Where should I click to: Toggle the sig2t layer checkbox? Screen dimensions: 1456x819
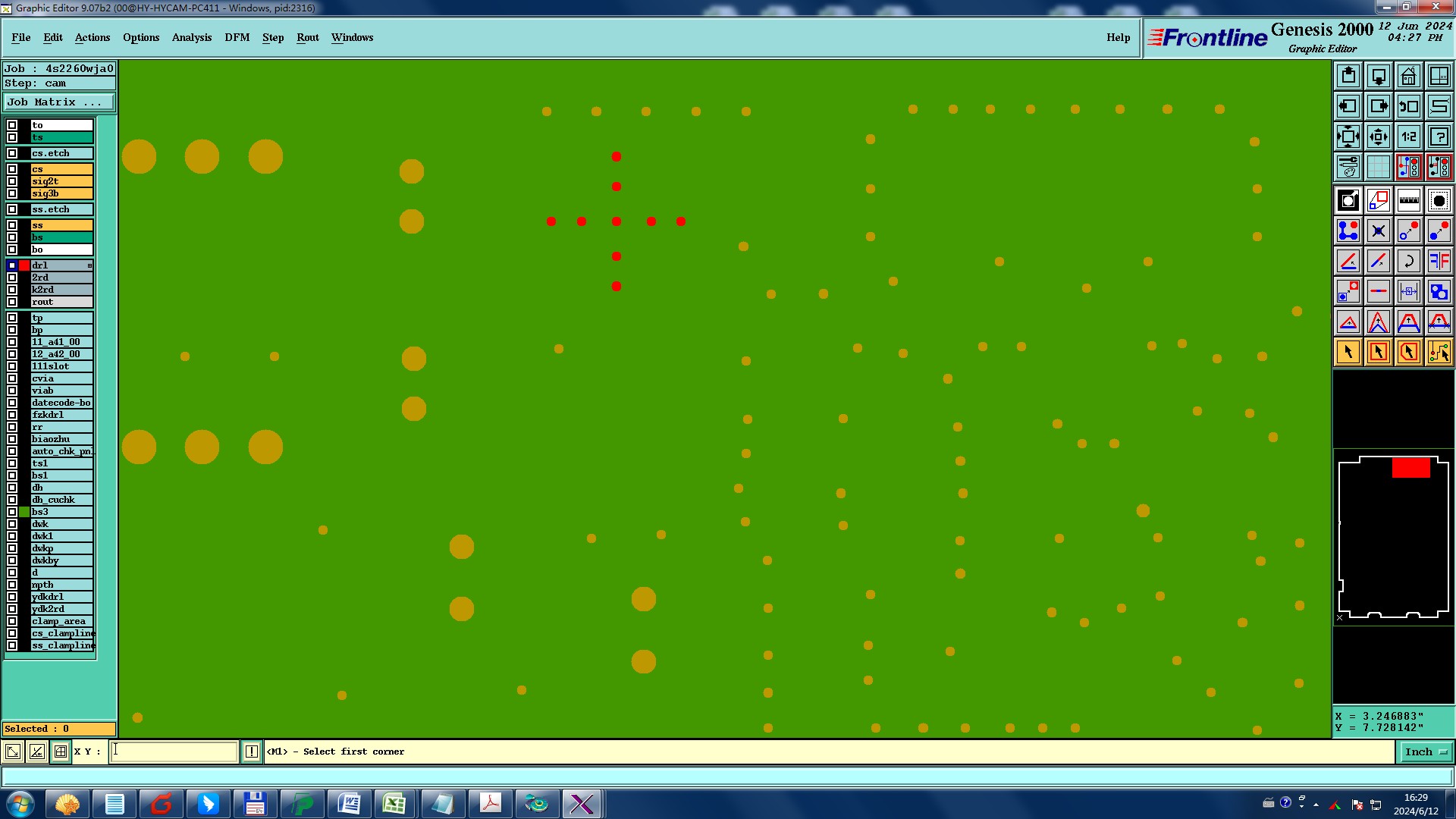(x=12, y=181)
